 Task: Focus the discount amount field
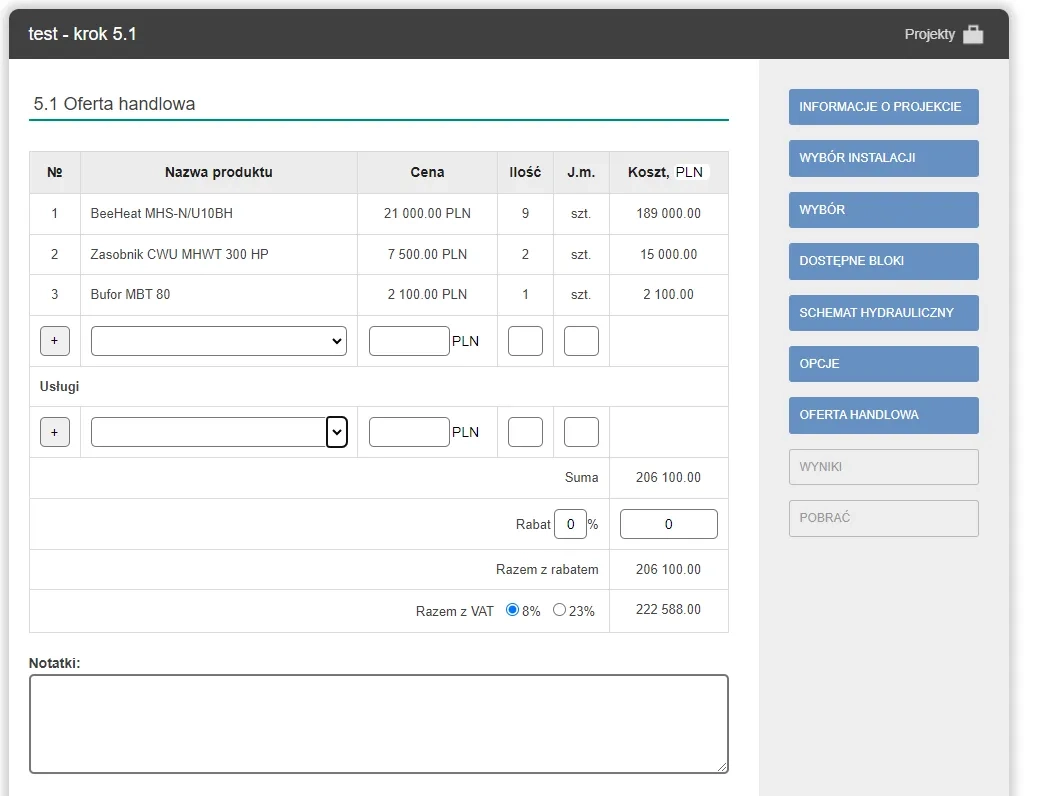click(669, 524)
